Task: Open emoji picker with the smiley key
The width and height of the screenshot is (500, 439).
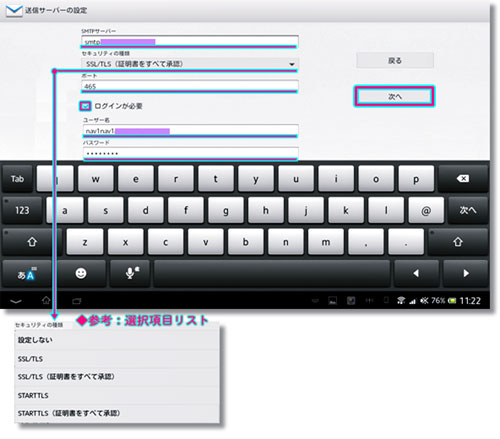Action: pyautogui.click(x=81, y=273)
